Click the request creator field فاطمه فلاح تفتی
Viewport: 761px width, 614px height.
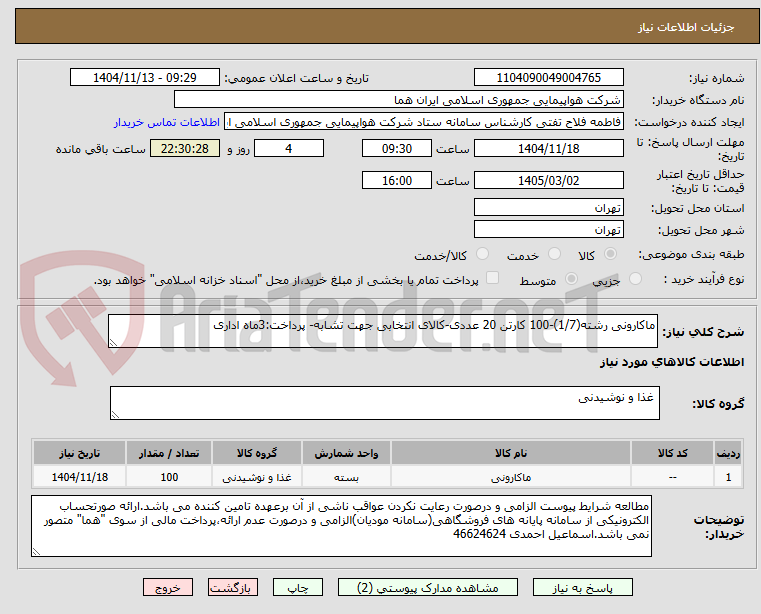point(424,122)
